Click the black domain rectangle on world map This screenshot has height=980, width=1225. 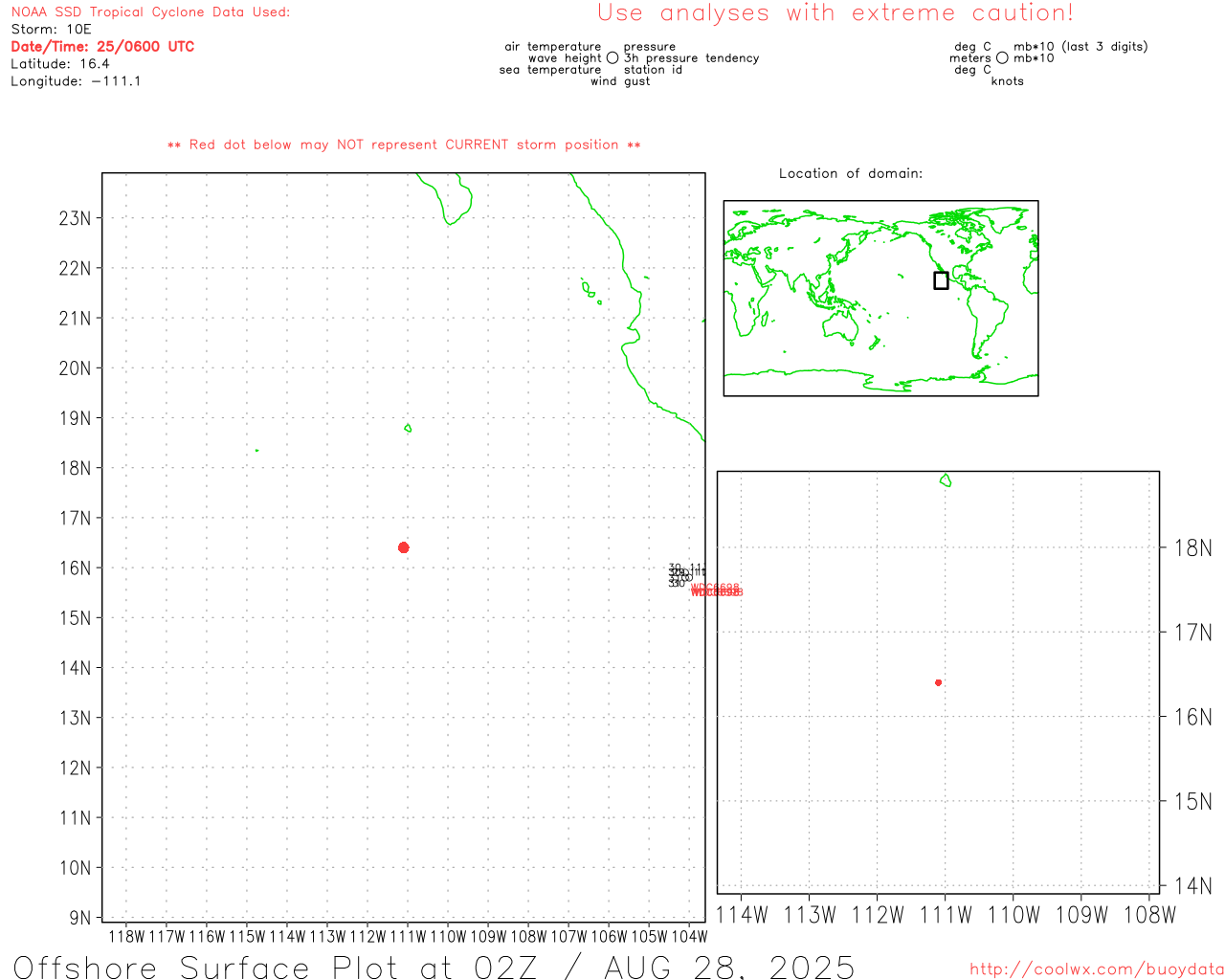click(941, 280)
